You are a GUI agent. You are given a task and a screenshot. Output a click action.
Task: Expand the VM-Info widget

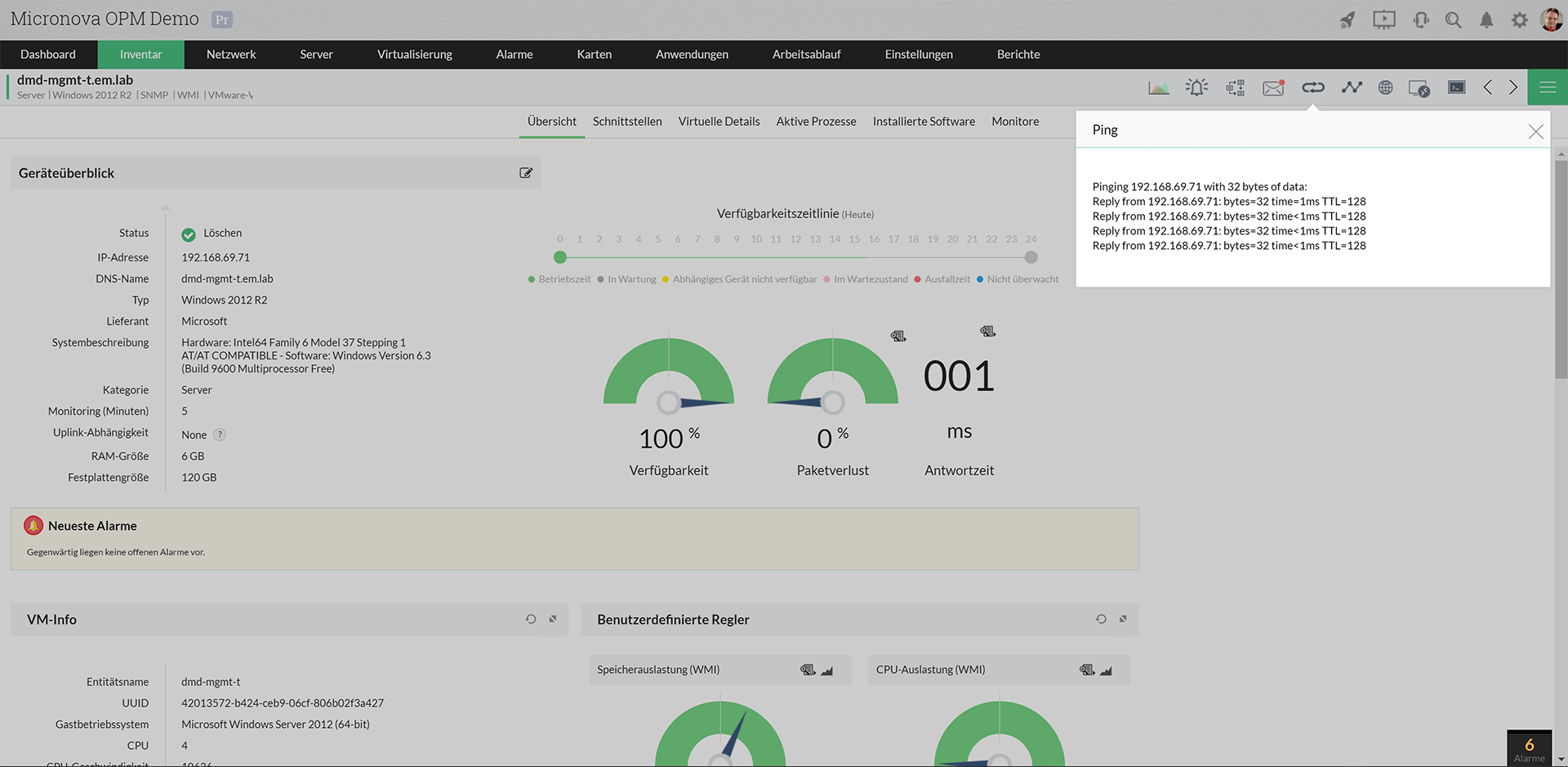coord(553,619)
